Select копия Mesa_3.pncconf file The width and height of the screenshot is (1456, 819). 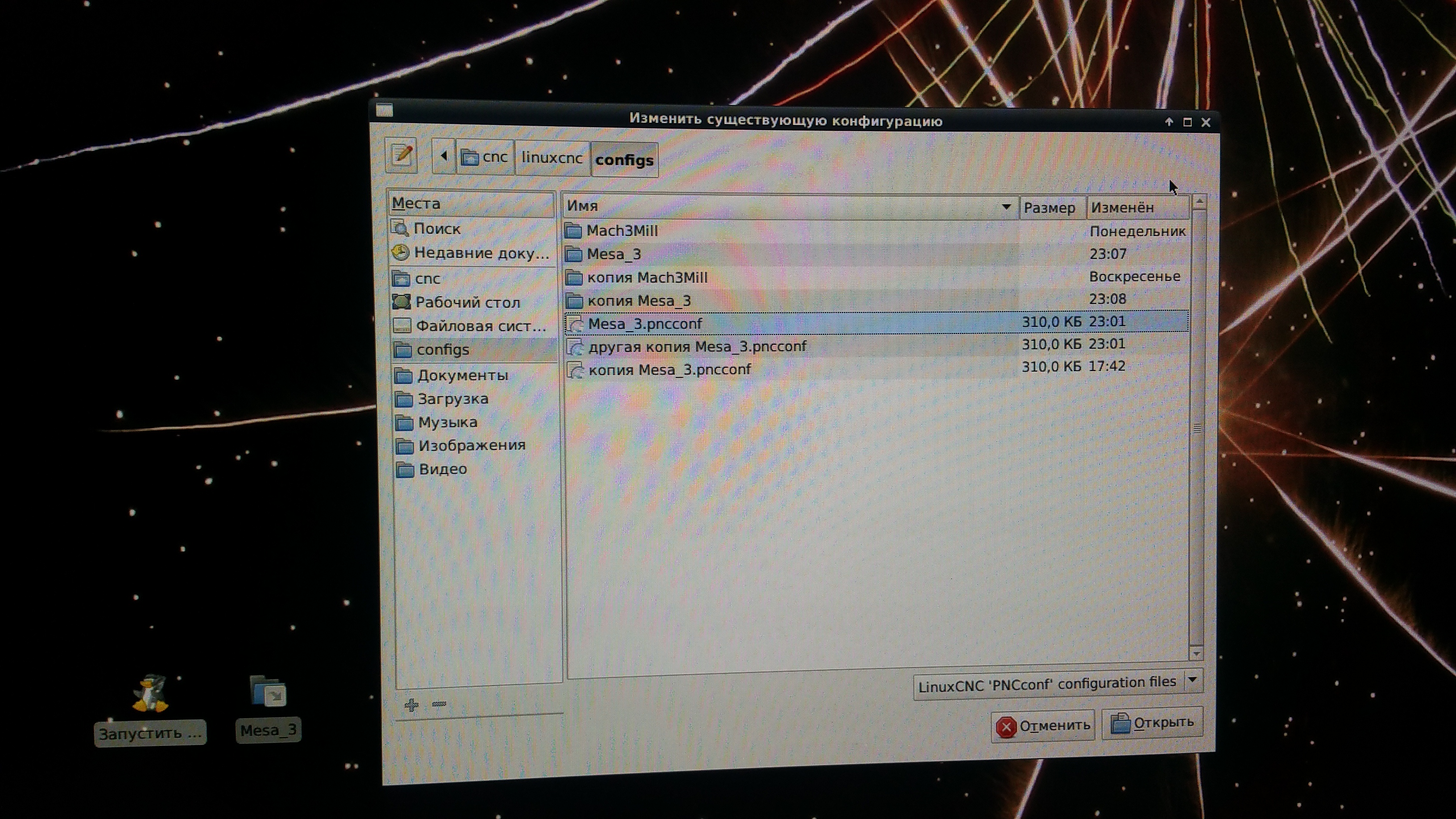click(x=669, y=370)
